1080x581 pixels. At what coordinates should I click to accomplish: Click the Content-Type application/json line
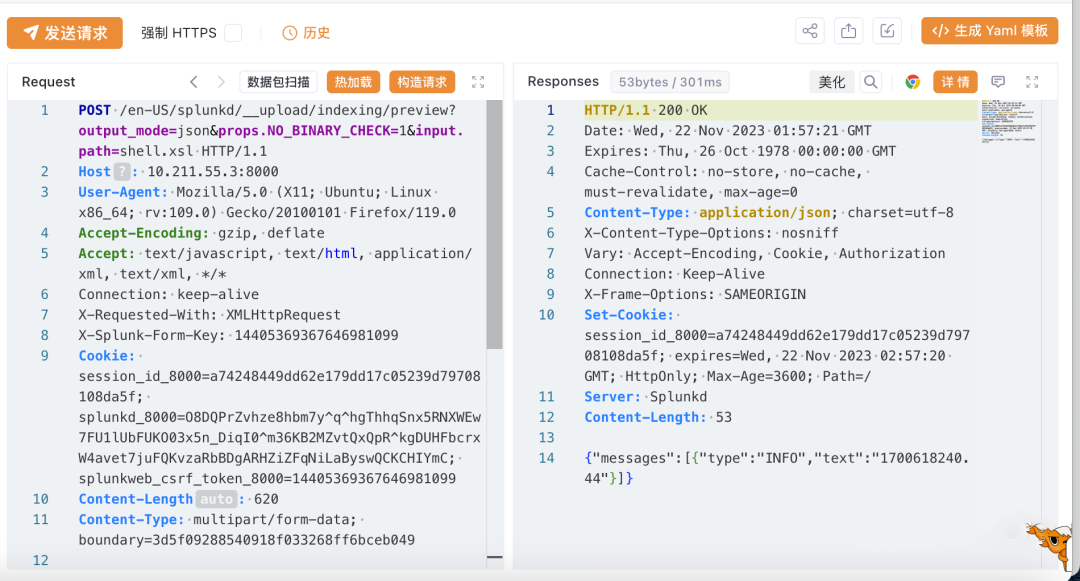[x=769, y=213]
